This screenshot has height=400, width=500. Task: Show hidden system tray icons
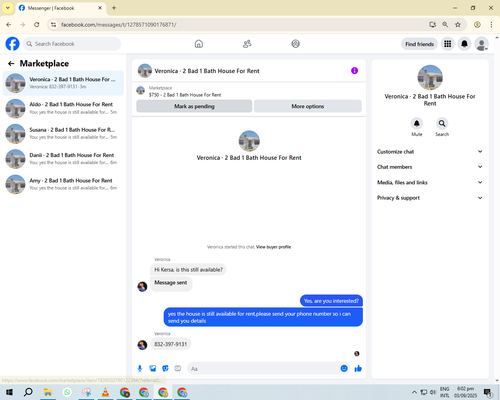click(x=414, y=392)
